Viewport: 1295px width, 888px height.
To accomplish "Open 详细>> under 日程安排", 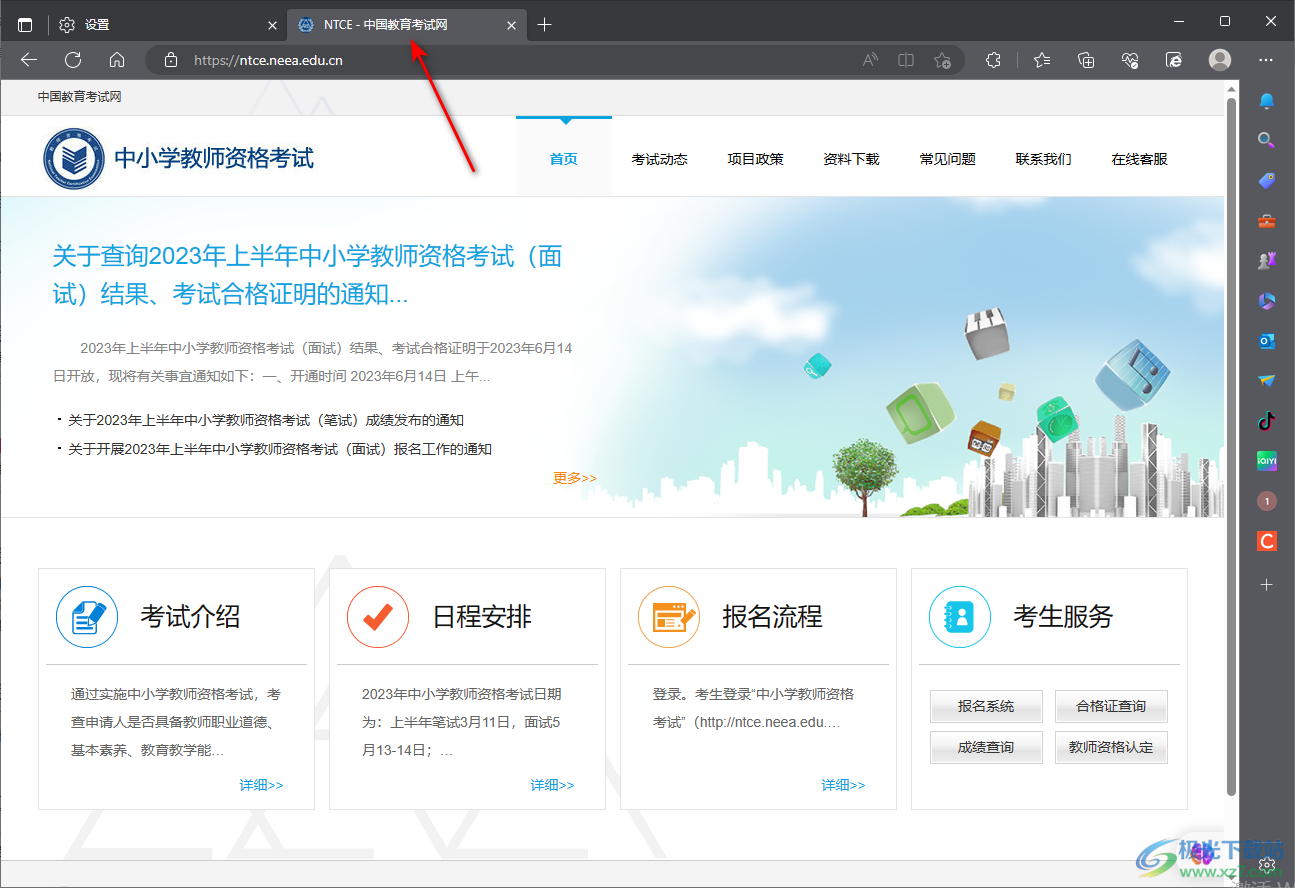I will tap(553, 785).
